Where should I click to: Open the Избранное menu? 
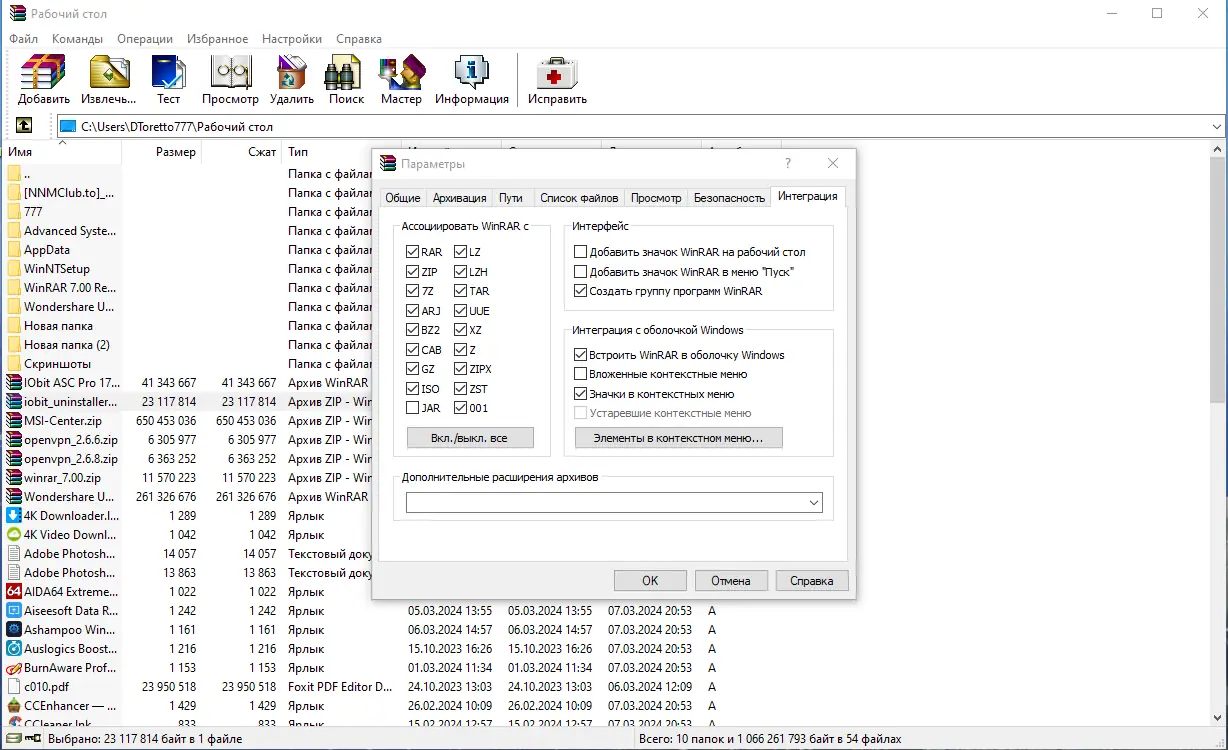click(x=218, y=39)
